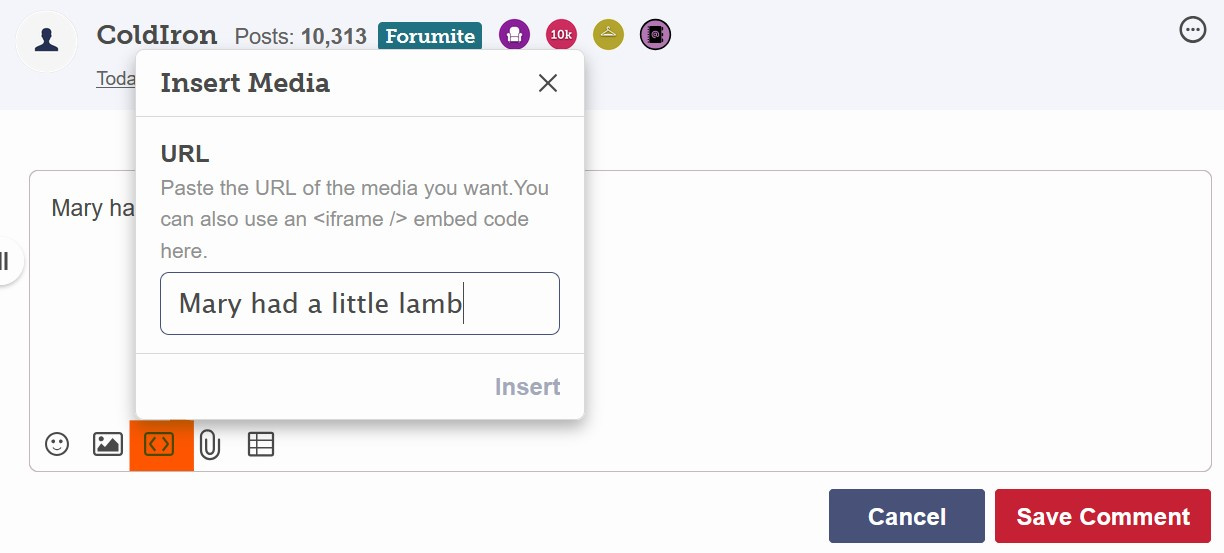Click the Save Comment button
Screen dimensions: 1224x553
[1102, 516]
